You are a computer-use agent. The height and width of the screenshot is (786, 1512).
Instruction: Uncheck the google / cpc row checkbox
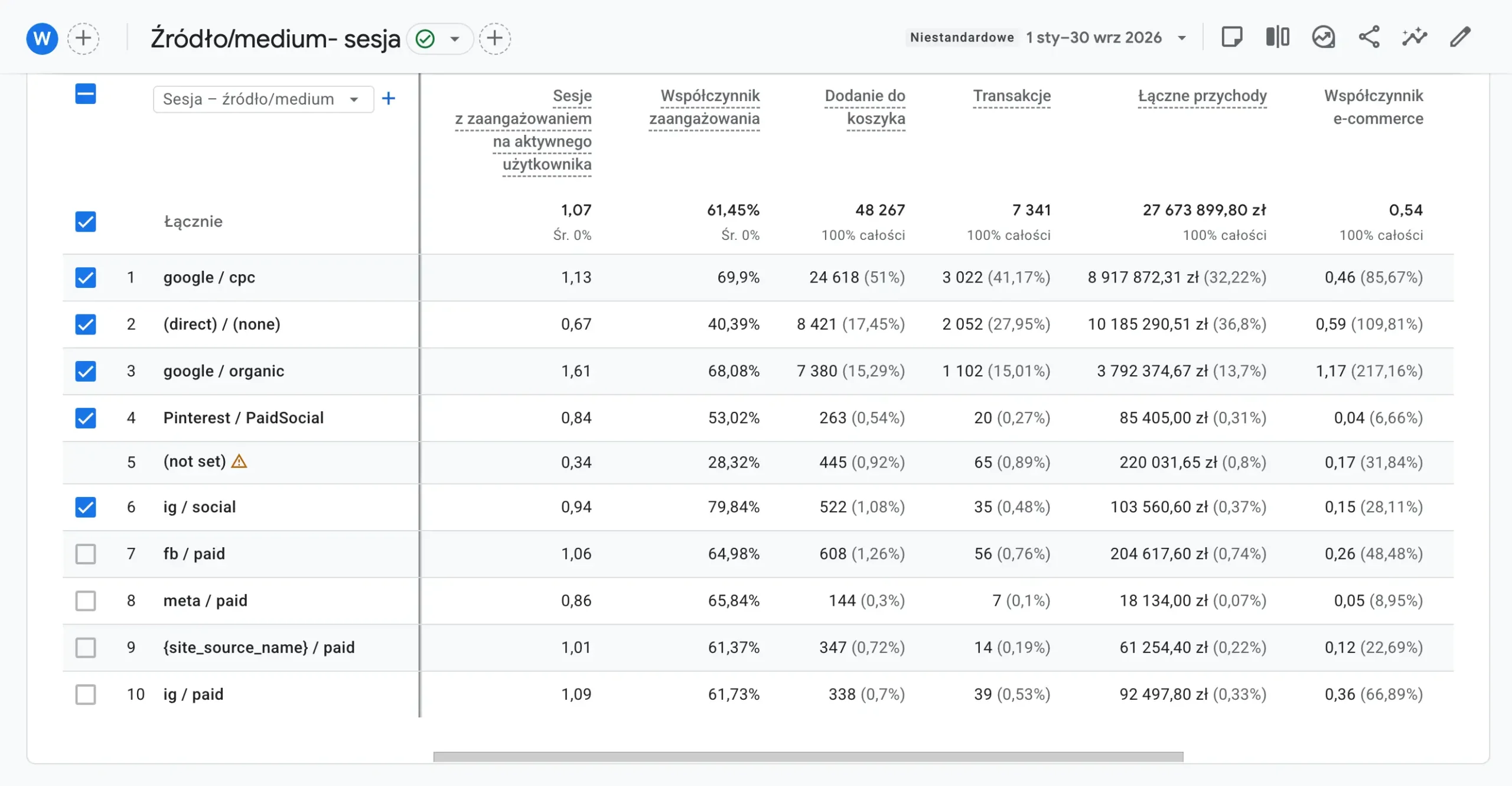(86, 278)
